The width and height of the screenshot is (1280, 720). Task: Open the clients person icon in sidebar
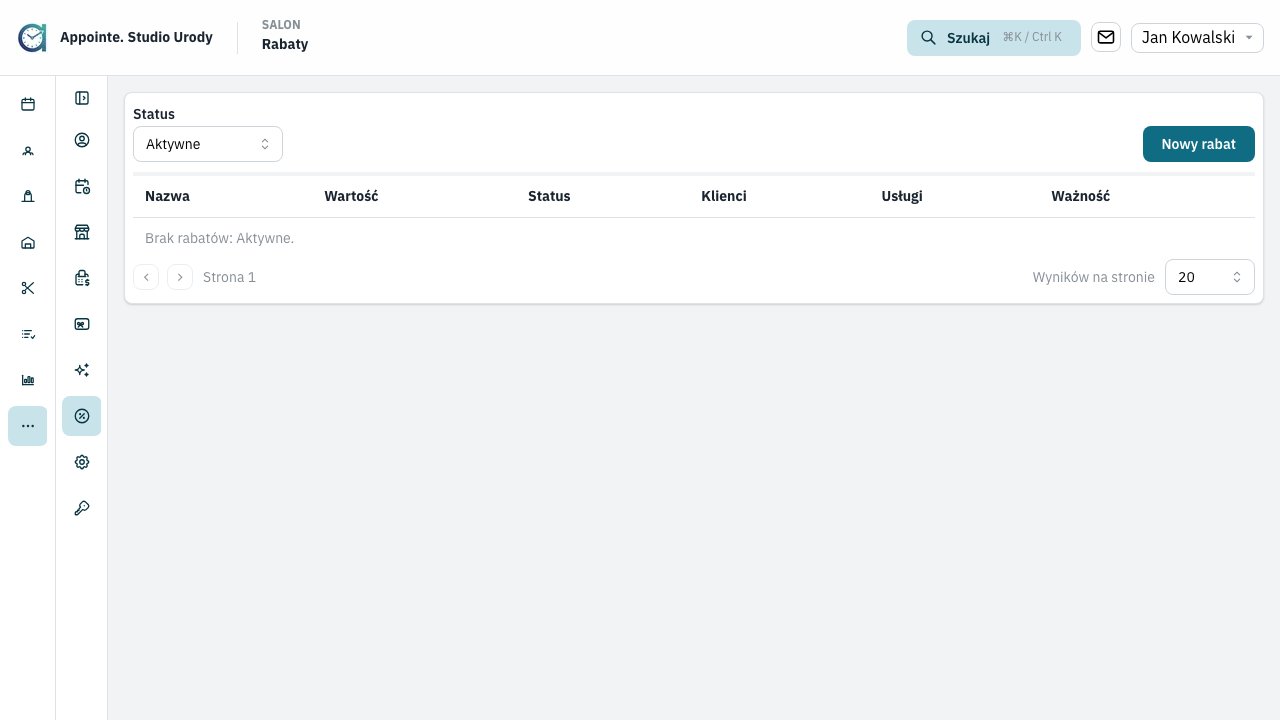(x=28, y=150)
